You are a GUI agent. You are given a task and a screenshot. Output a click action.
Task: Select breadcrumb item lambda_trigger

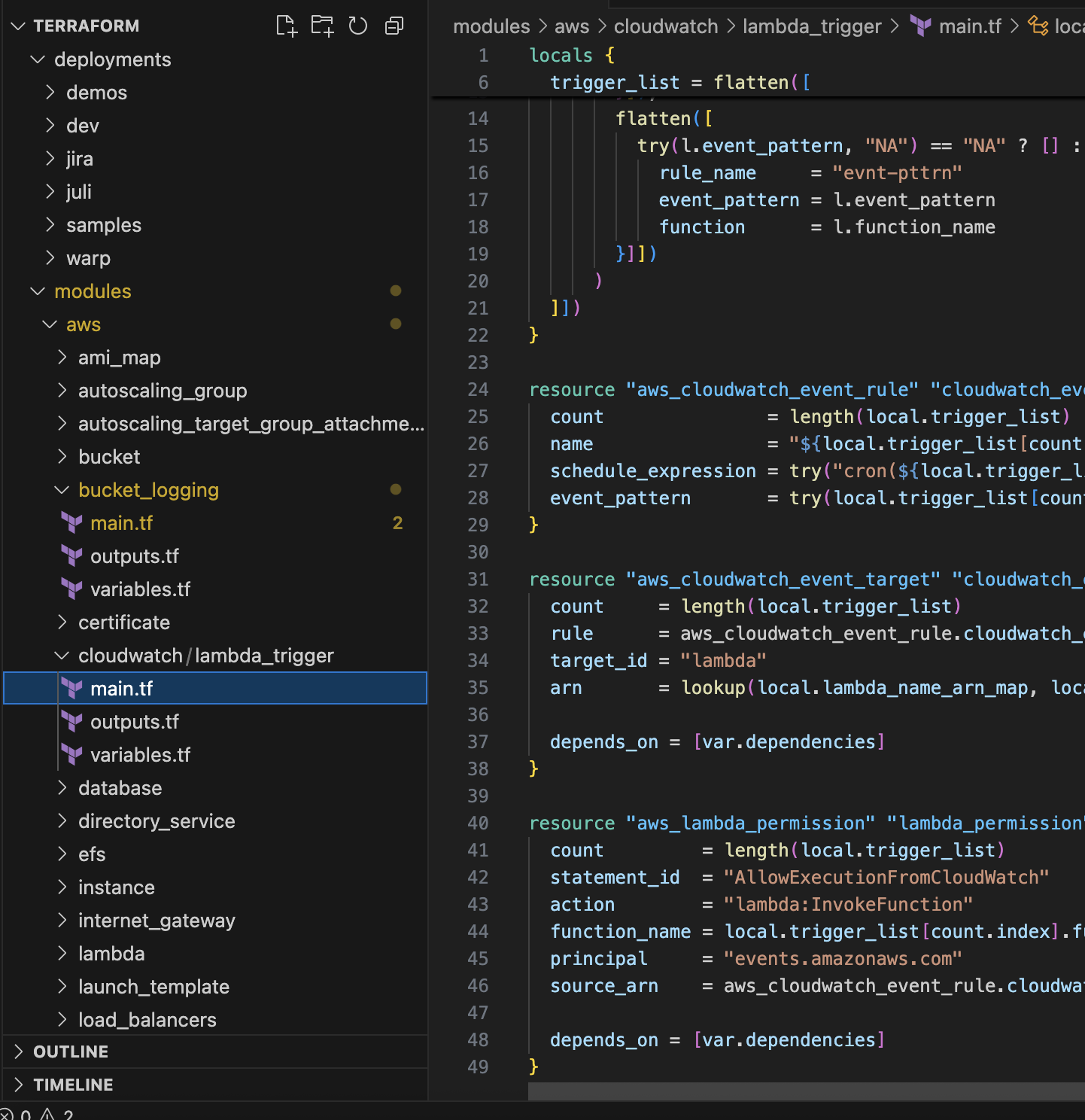[812, 26]
